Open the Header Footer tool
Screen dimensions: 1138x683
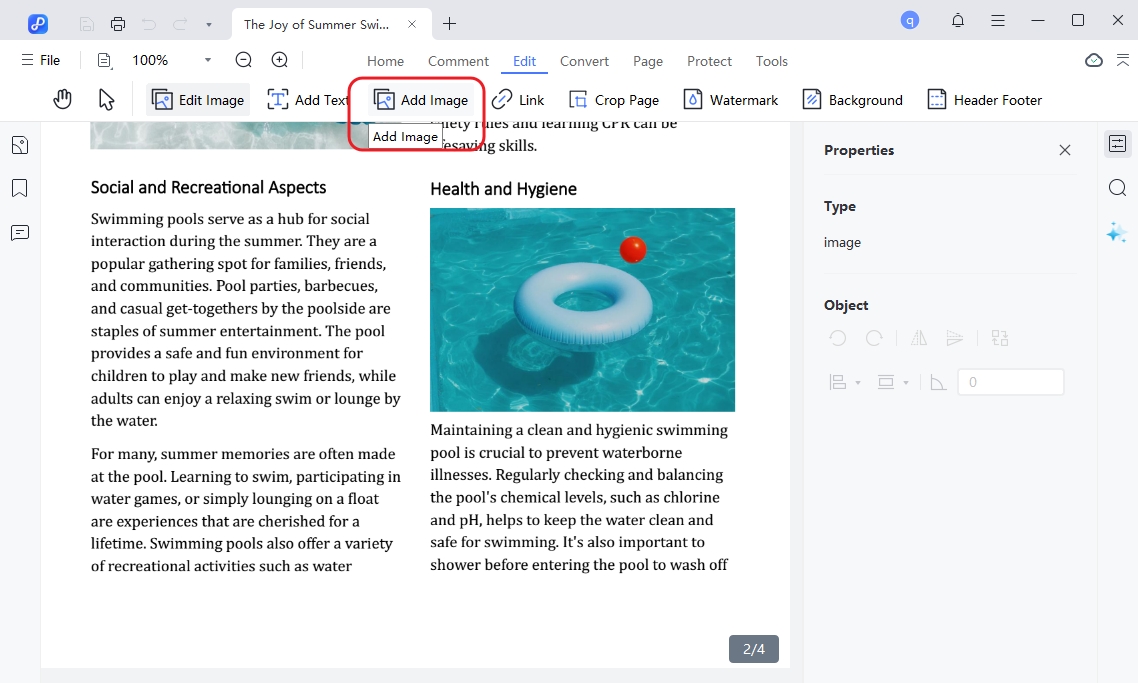pos(984,99)
